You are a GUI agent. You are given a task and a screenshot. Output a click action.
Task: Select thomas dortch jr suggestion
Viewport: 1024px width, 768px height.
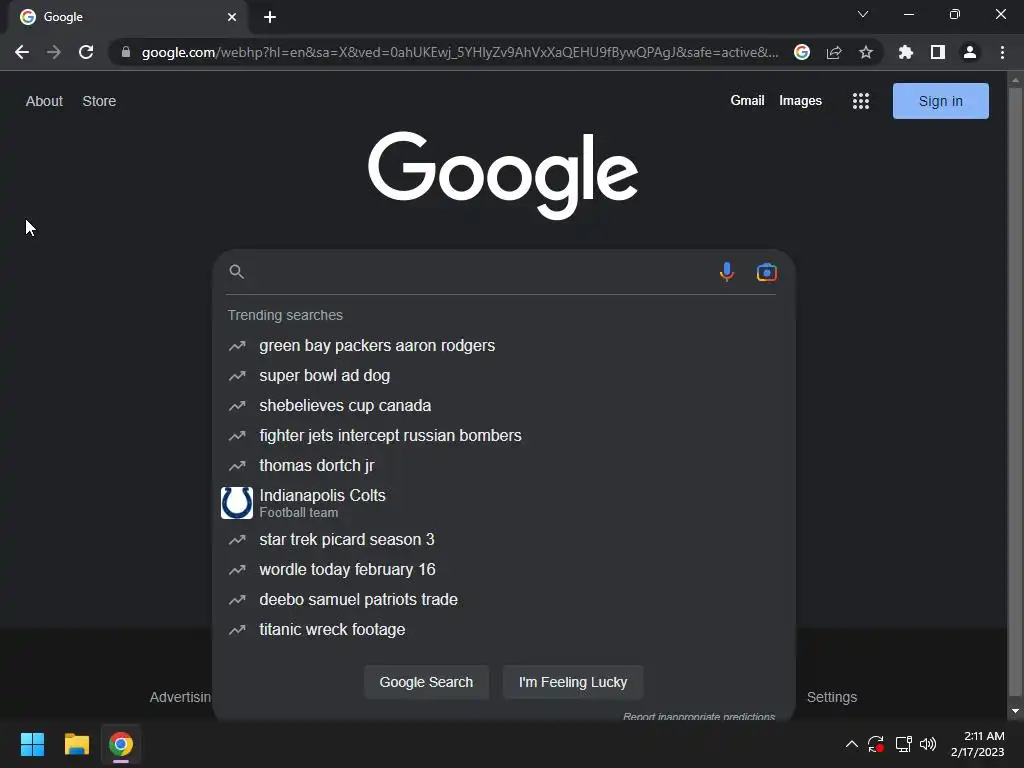(504, 466)
